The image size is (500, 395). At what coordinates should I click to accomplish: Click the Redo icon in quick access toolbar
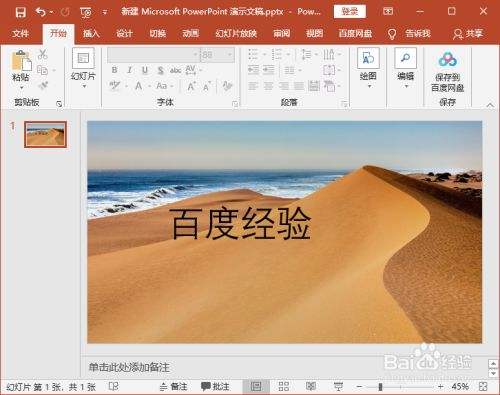[x=65, y=12]
